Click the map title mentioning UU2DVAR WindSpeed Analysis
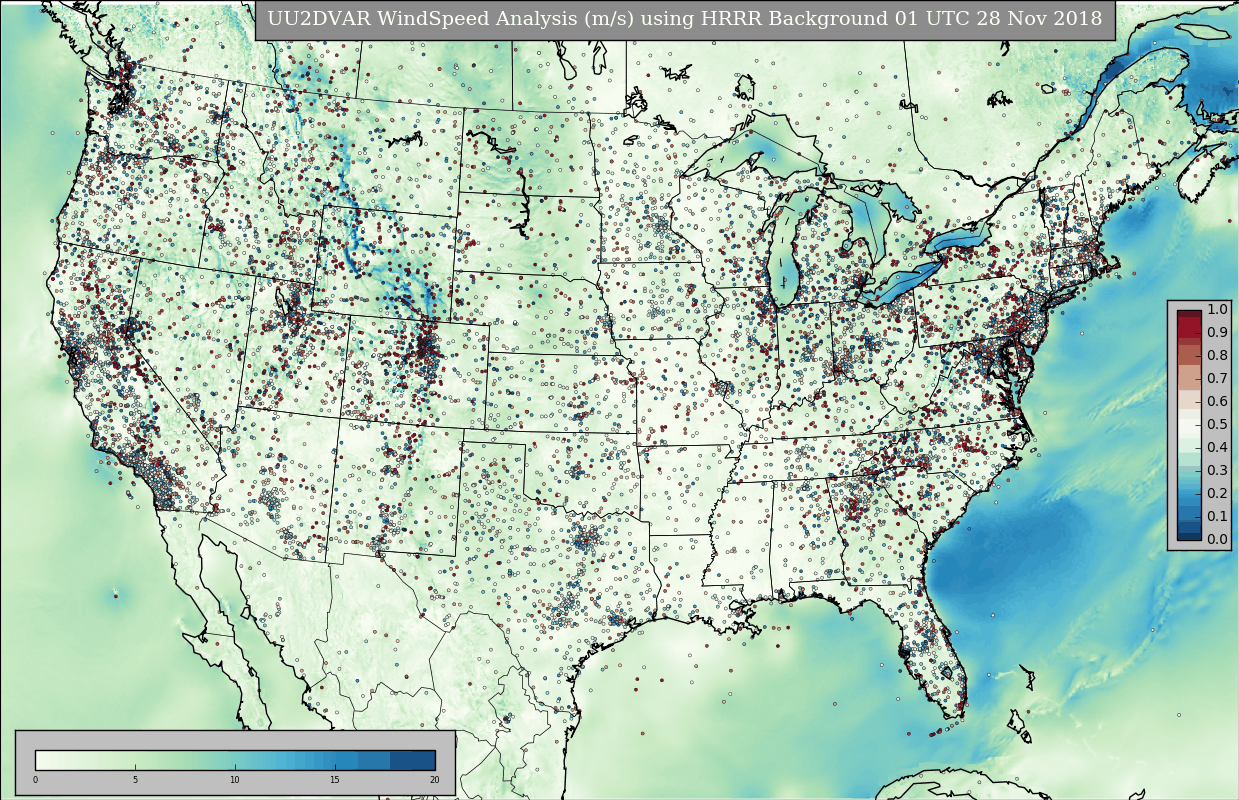The height and width of the screenshot is (800, 1239). point(685,19)
